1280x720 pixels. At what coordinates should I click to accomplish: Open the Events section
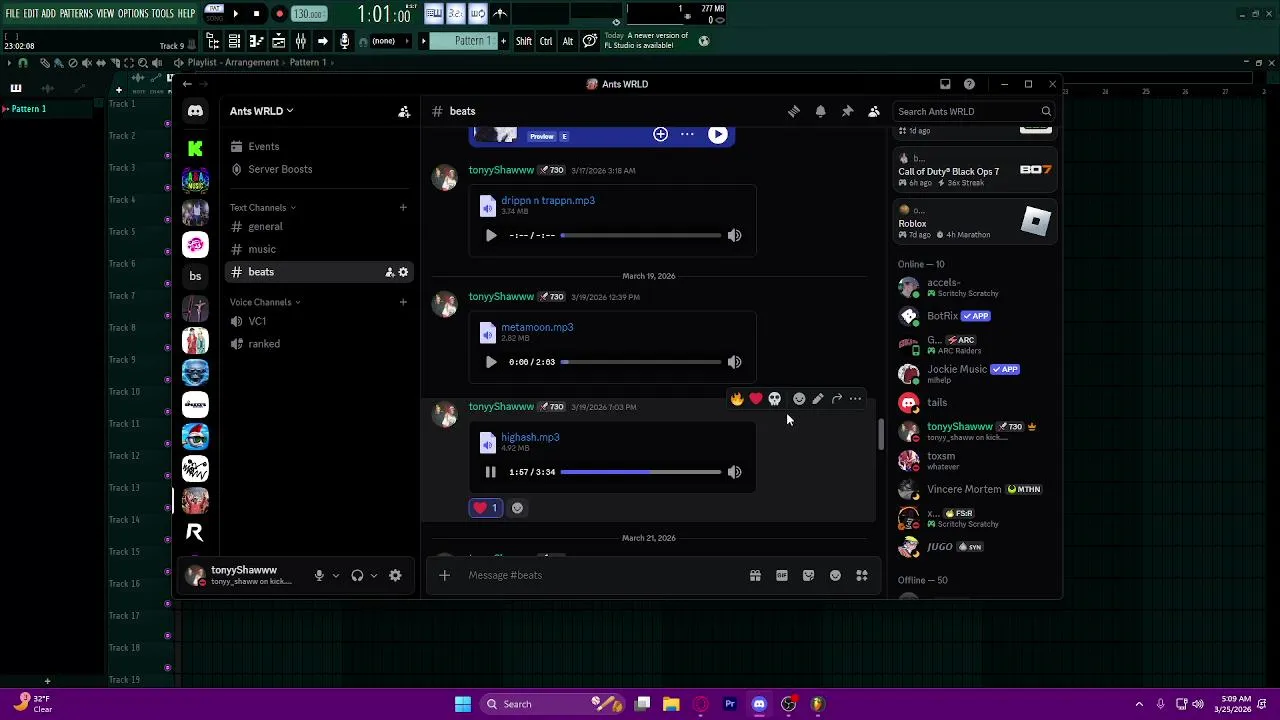pos(318,147)
